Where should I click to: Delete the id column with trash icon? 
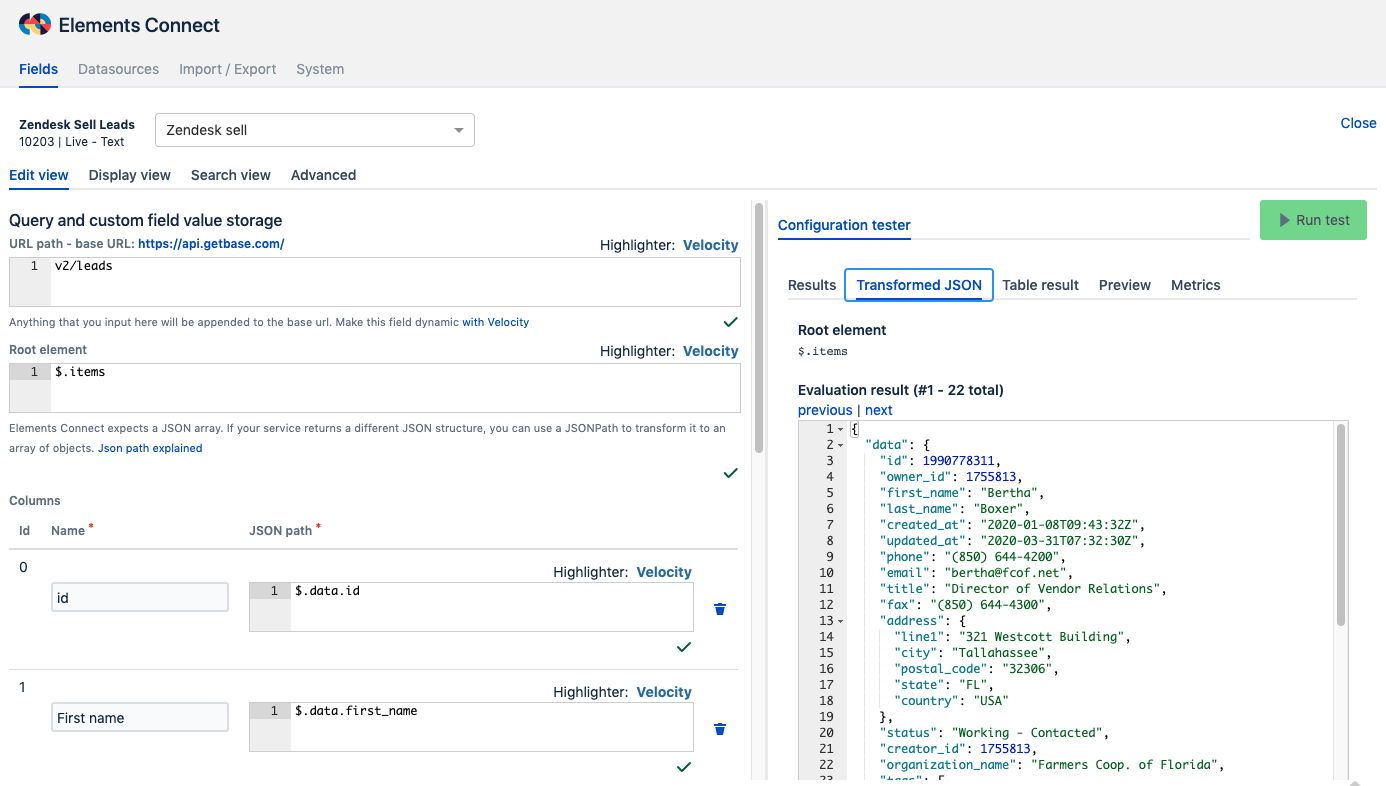coord(719,609)
